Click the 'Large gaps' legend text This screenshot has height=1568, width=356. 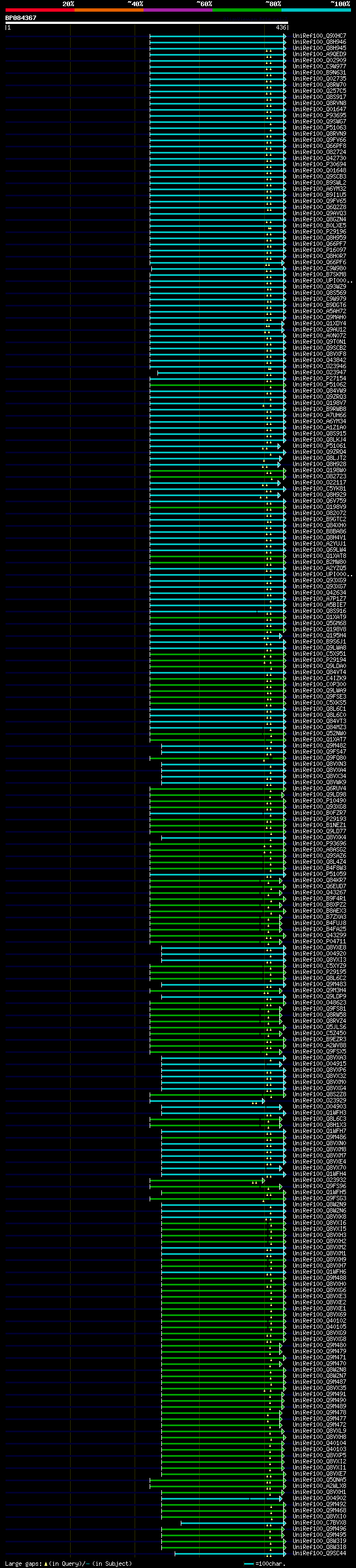pyautogui.click(x=24, y=1563)
